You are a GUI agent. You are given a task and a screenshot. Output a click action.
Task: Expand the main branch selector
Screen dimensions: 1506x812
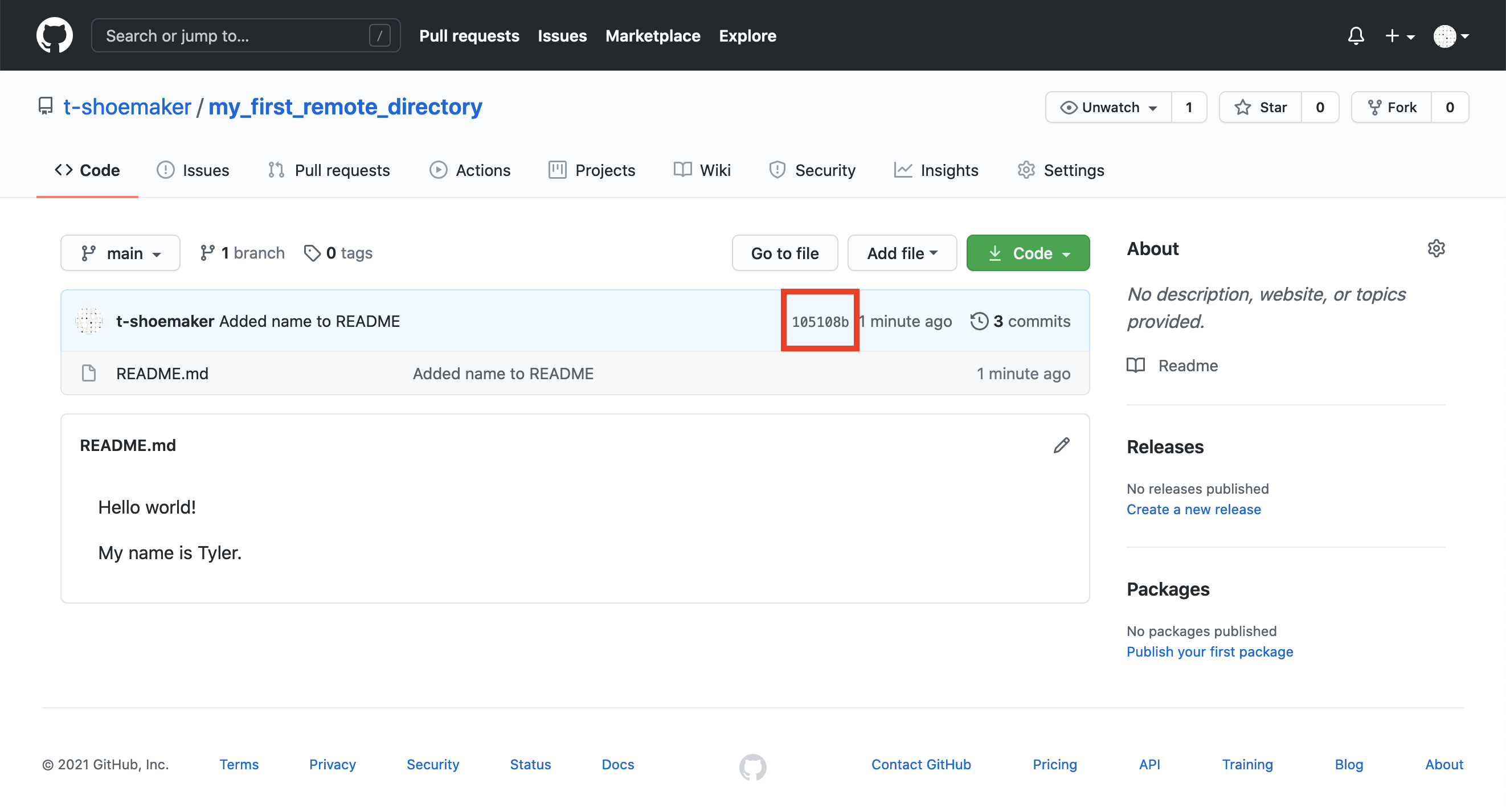click(x=120, y=253)
